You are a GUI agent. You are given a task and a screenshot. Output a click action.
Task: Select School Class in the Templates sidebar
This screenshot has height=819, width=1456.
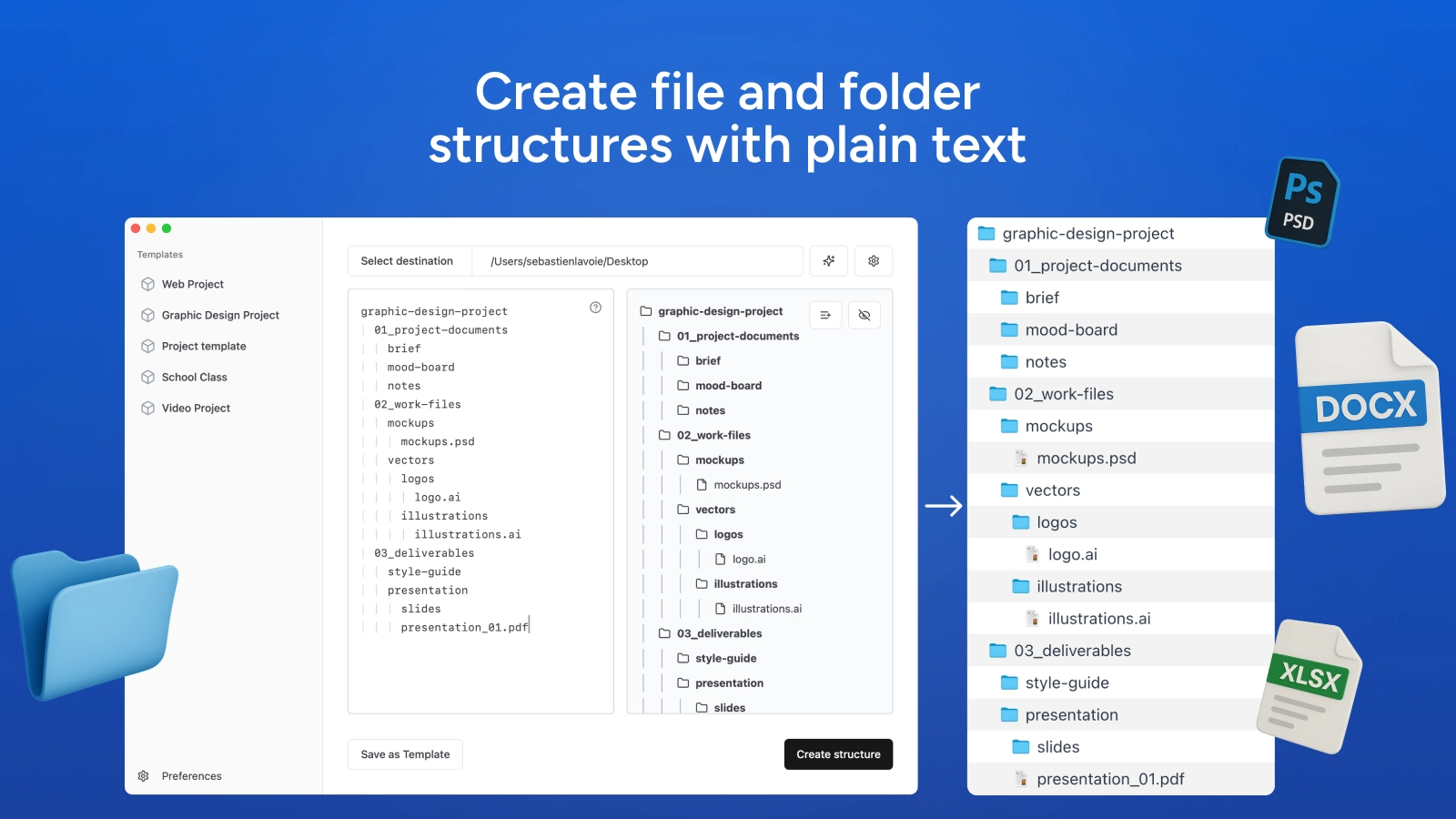194,377
